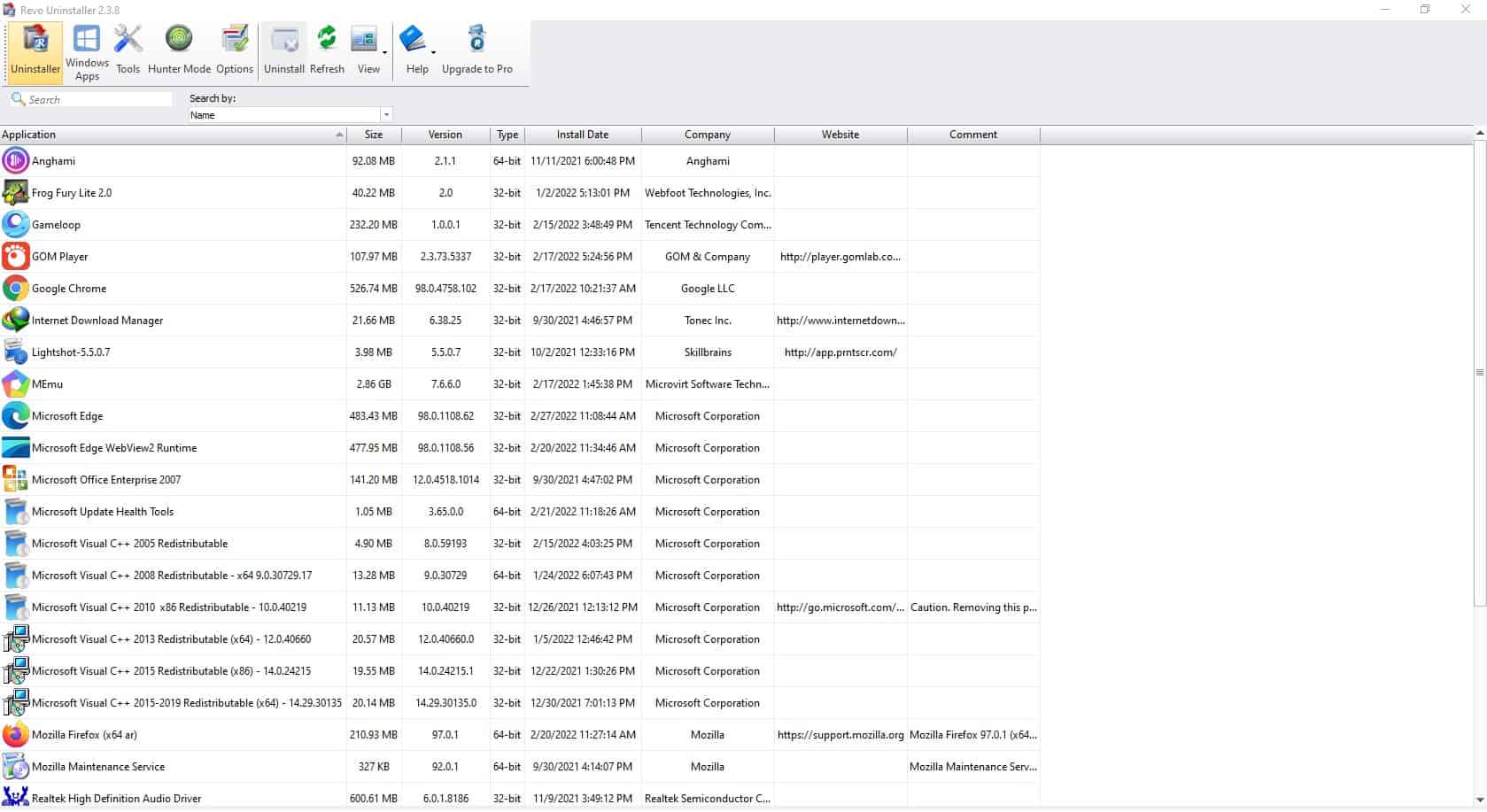Expand the View dropdown arrow
Viewport: 1487px width, 812px height.
coord(385,53)
